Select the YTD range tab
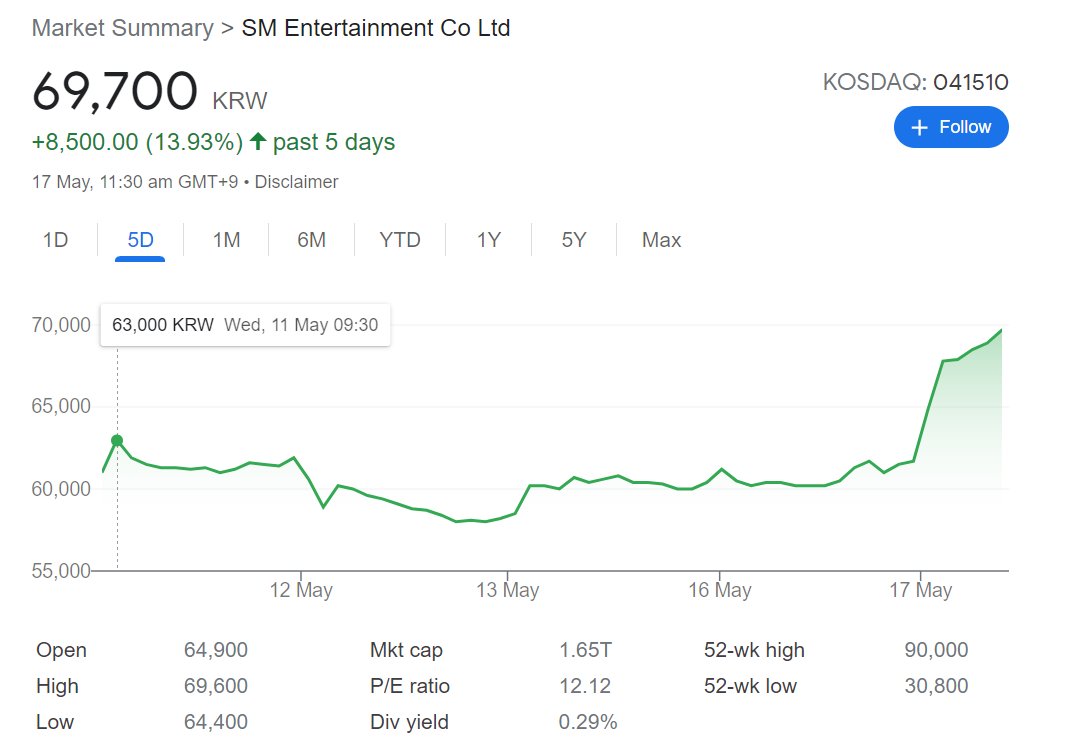The image size is (1075, 753). (x=400, y=240)
